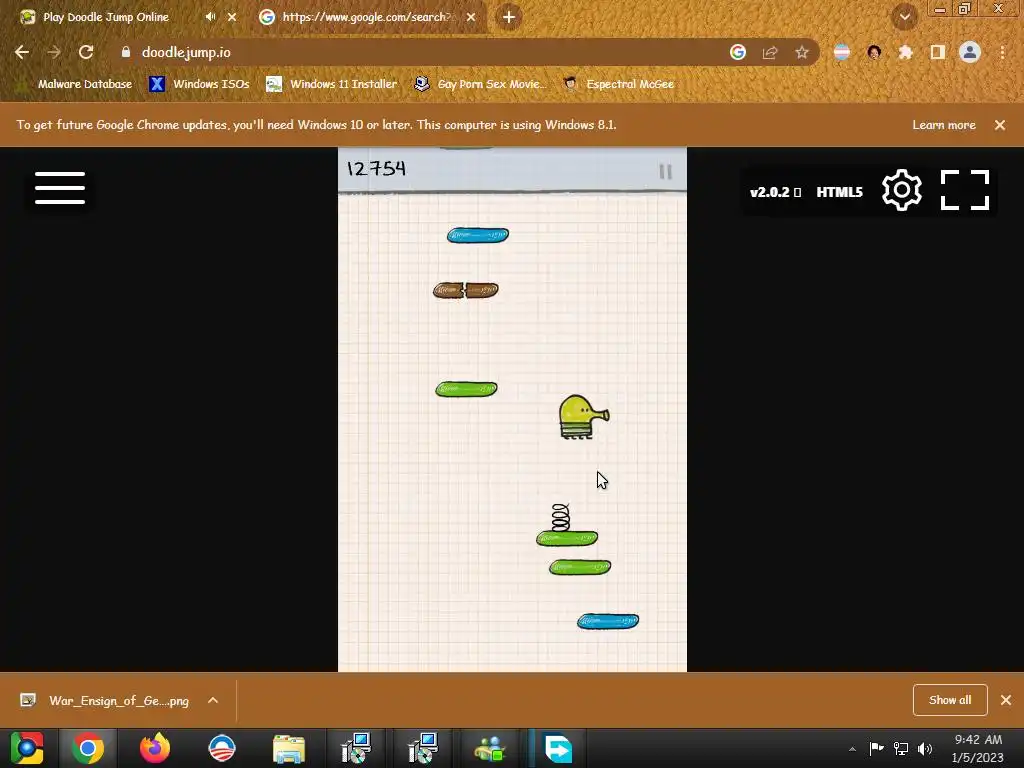Viewport: 1024px width, 768px height.
Task: Open the avatar face extension icon
Action: click(x=874, y=52)
